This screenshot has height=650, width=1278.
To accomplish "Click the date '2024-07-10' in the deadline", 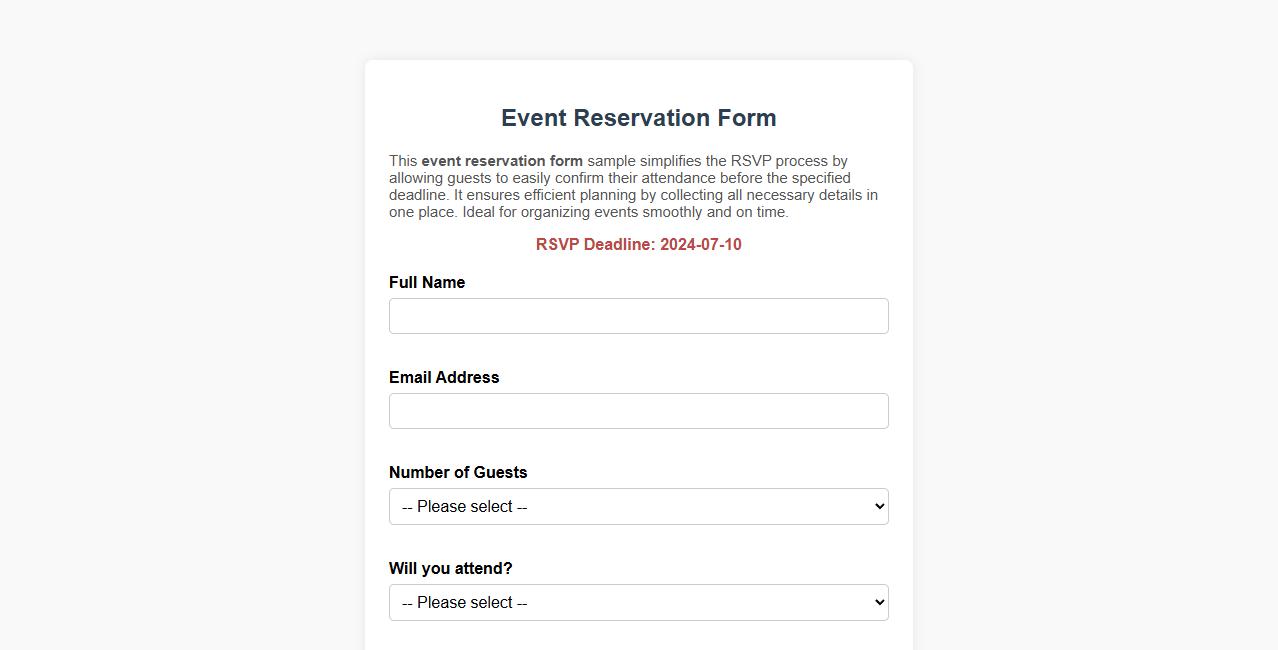I will point(701,244).
